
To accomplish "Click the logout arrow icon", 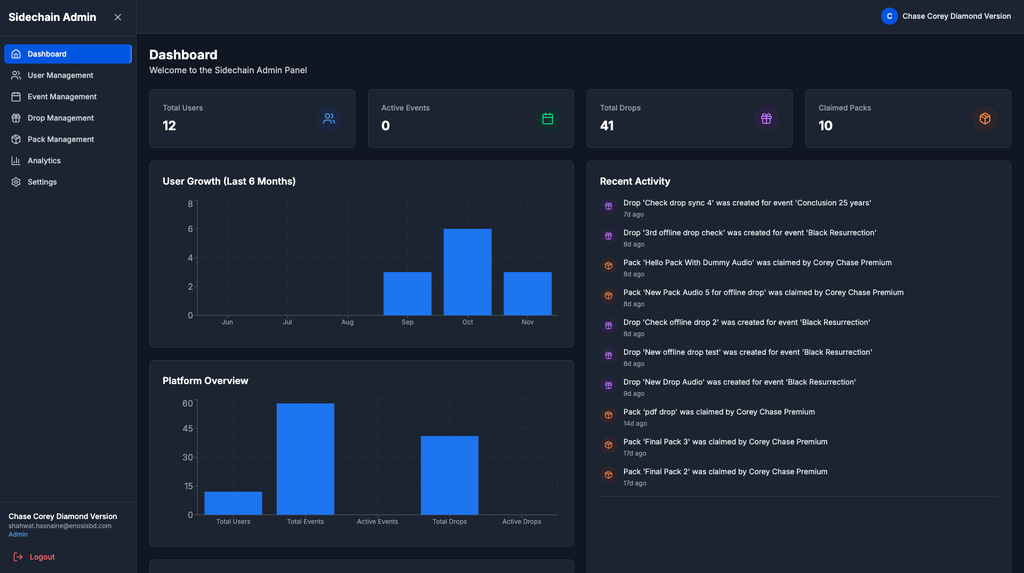I will point(18,557).
